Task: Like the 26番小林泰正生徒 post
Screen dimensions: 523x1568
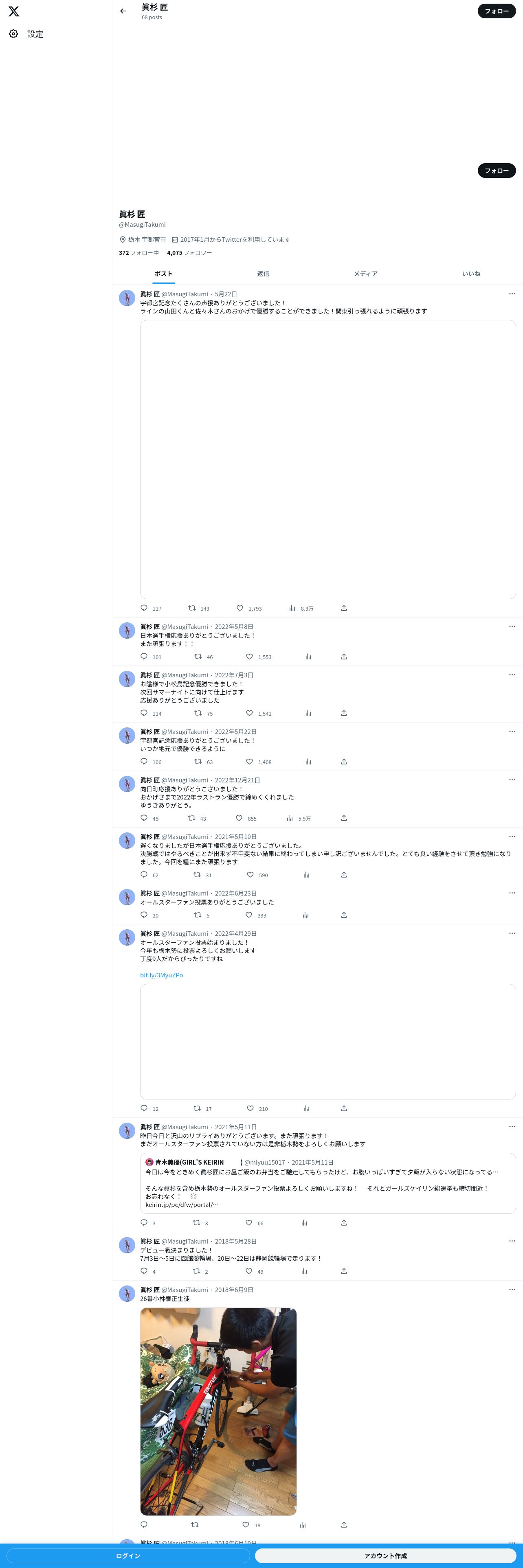Action: (x=246, y=1525)
